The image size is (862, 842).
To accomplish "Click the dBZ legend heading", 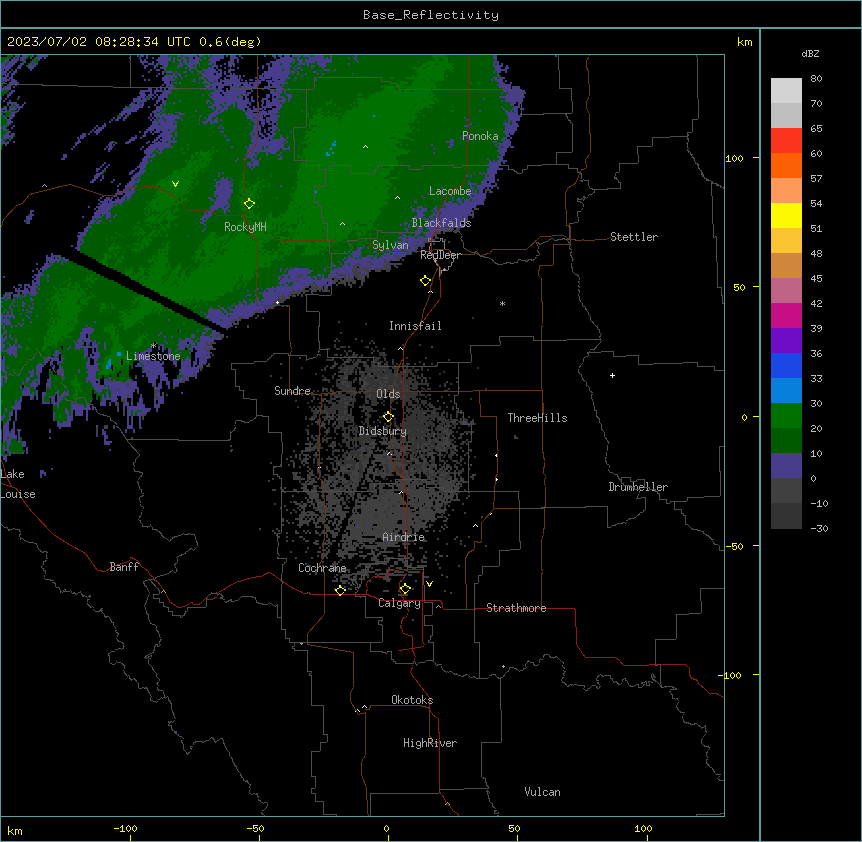I will pyautogui.click(x=810, y=54).
